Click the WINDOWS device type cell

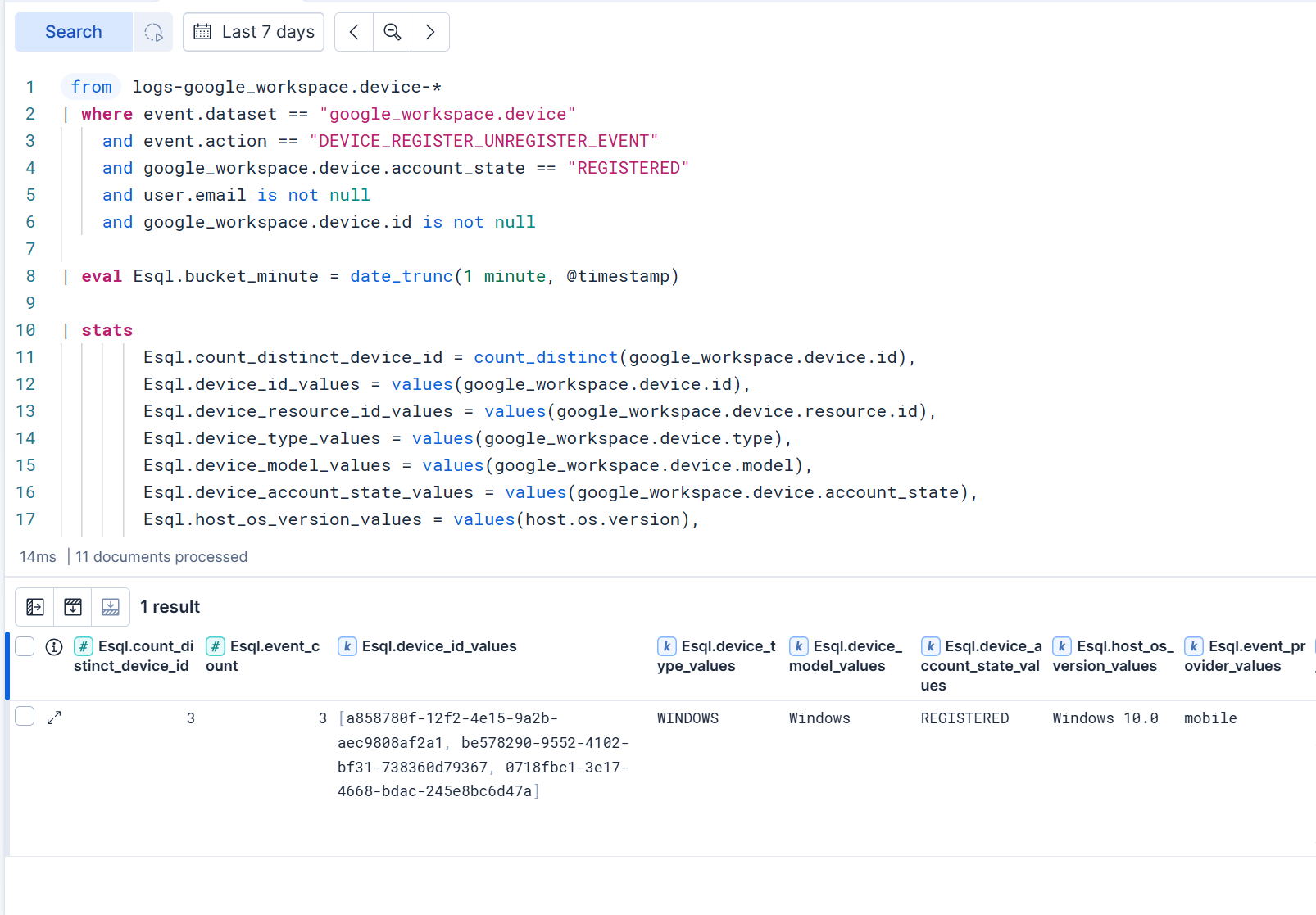(687, 718)
